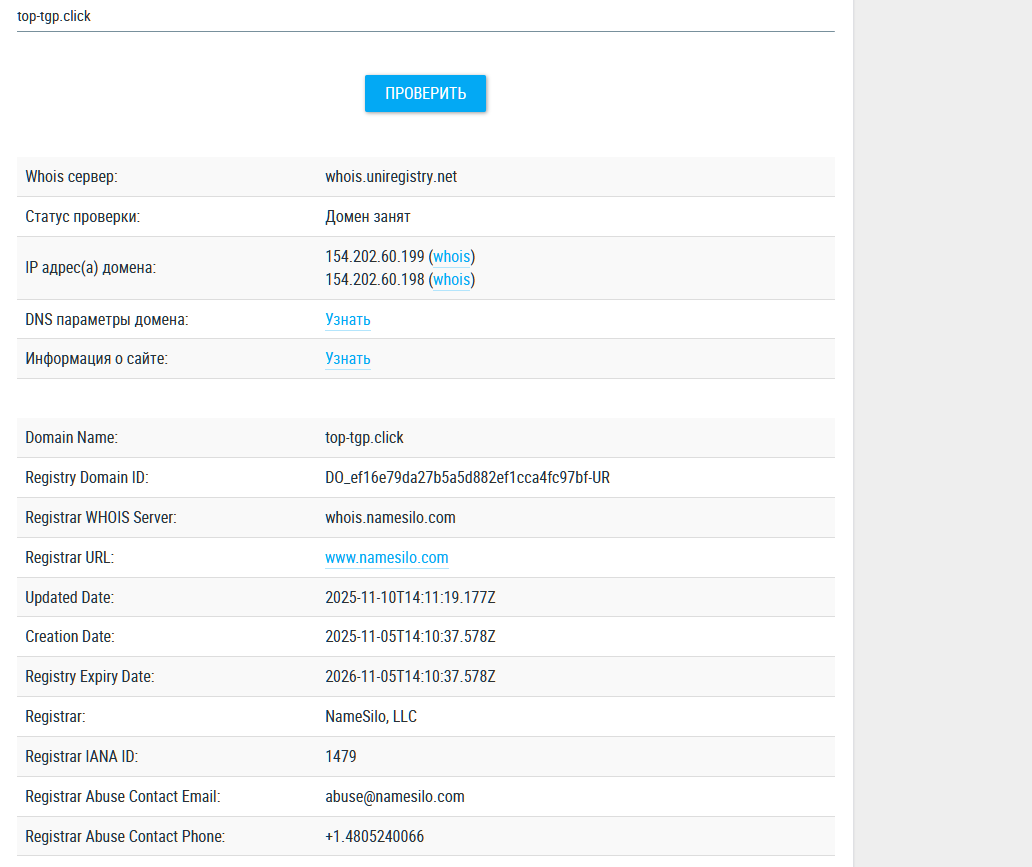Click the abuse phone number +1.4805240066

tap(374, 836)
